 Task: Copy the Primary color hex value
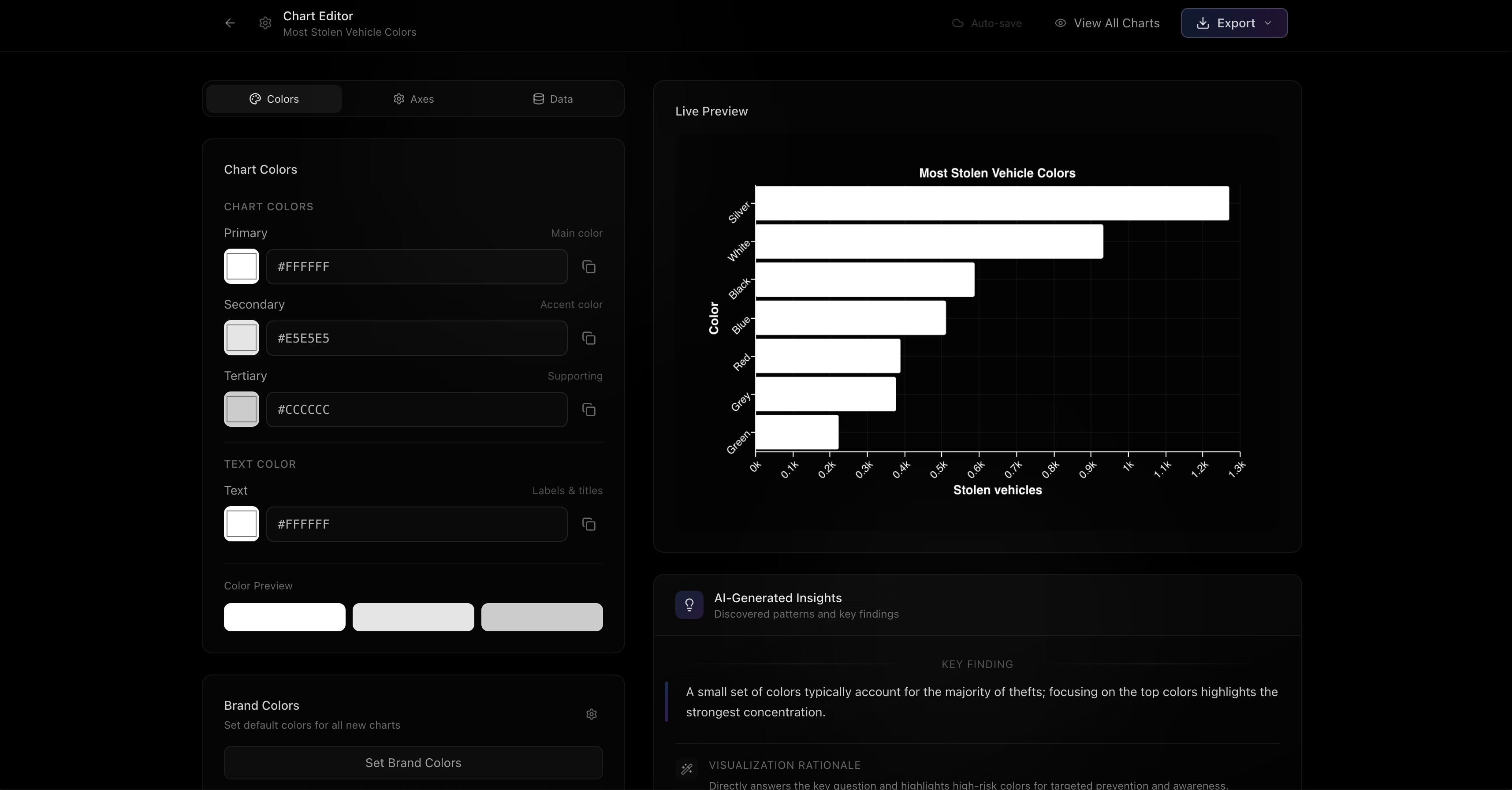[589, 267]
